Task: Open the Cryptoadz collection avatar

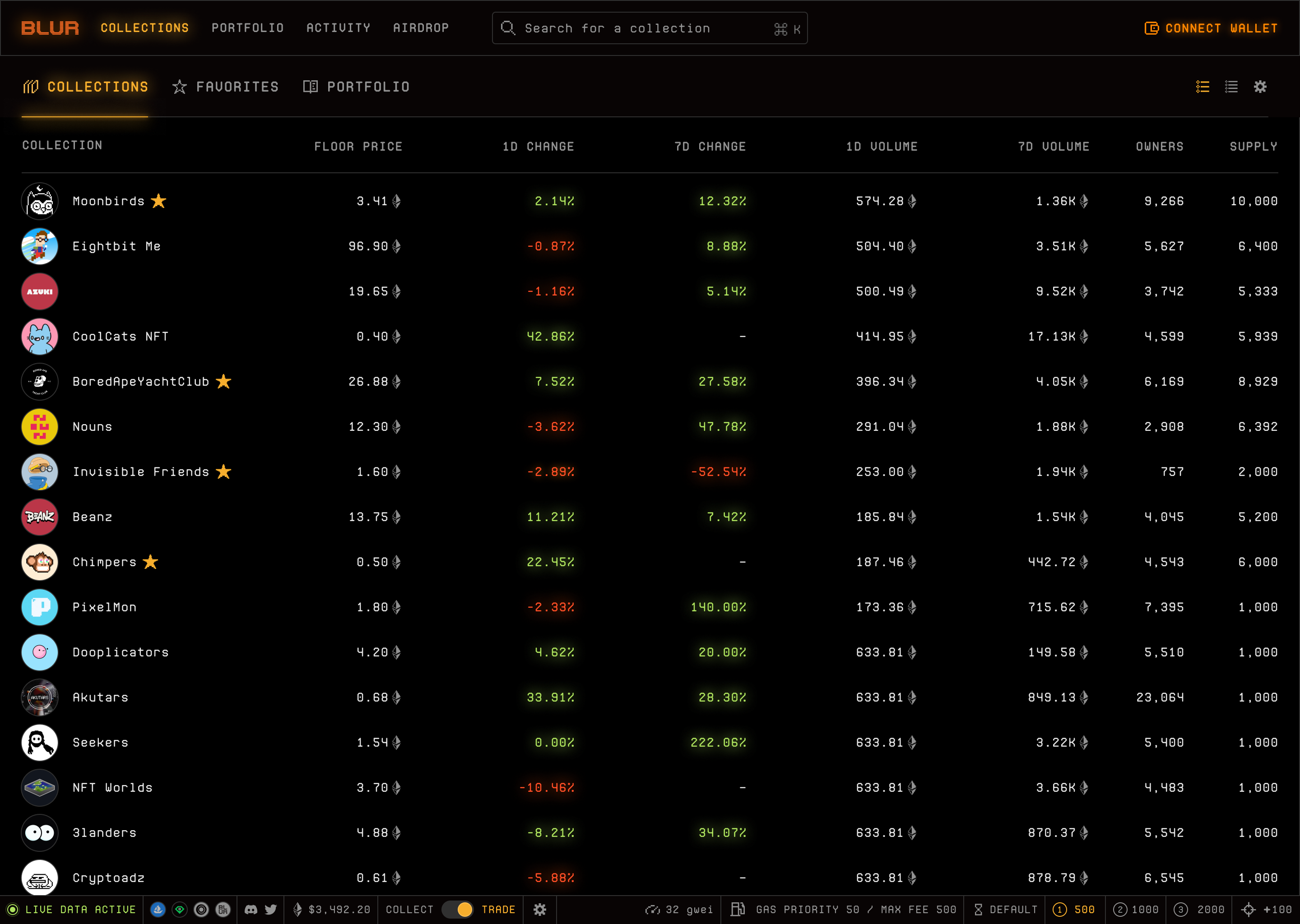Action: 40,878
